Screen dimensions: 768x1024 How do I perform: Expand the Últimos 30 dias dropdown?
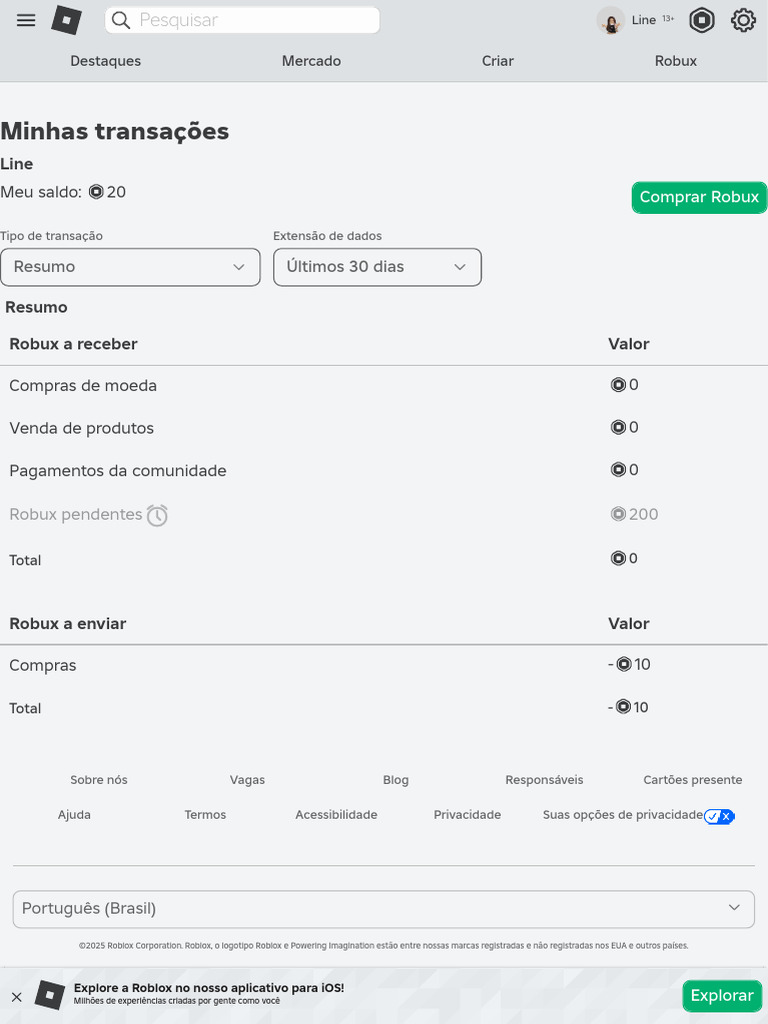point(377,267)
